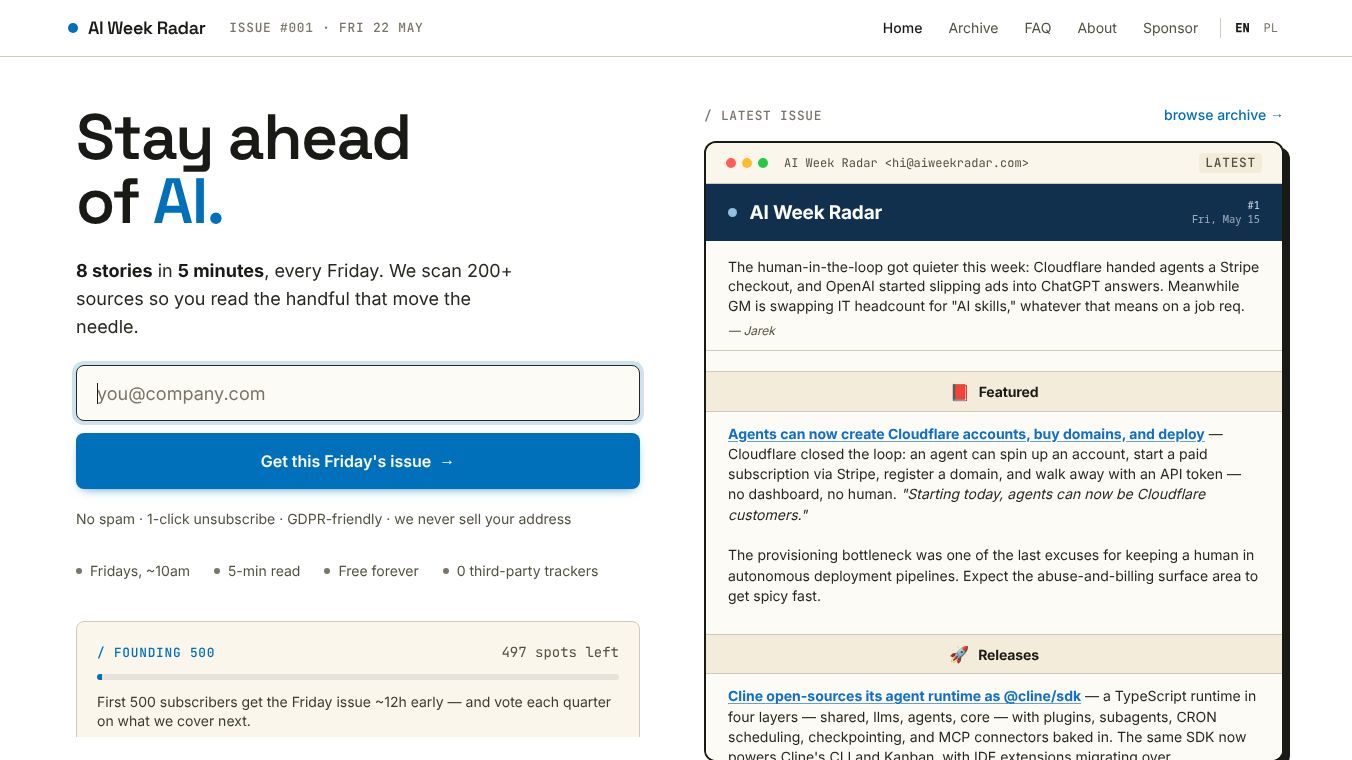Click the yellow window dot in email preview
Screen dimensions: 1352x760
coord(747,163)
